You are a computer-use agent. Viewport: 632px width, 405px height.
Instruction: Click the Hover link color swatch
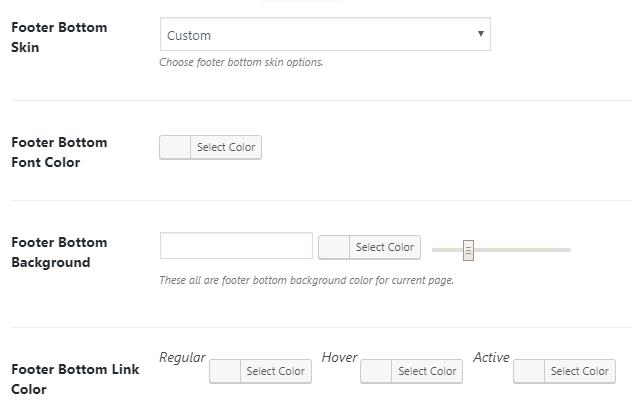(x=376, y=372)
